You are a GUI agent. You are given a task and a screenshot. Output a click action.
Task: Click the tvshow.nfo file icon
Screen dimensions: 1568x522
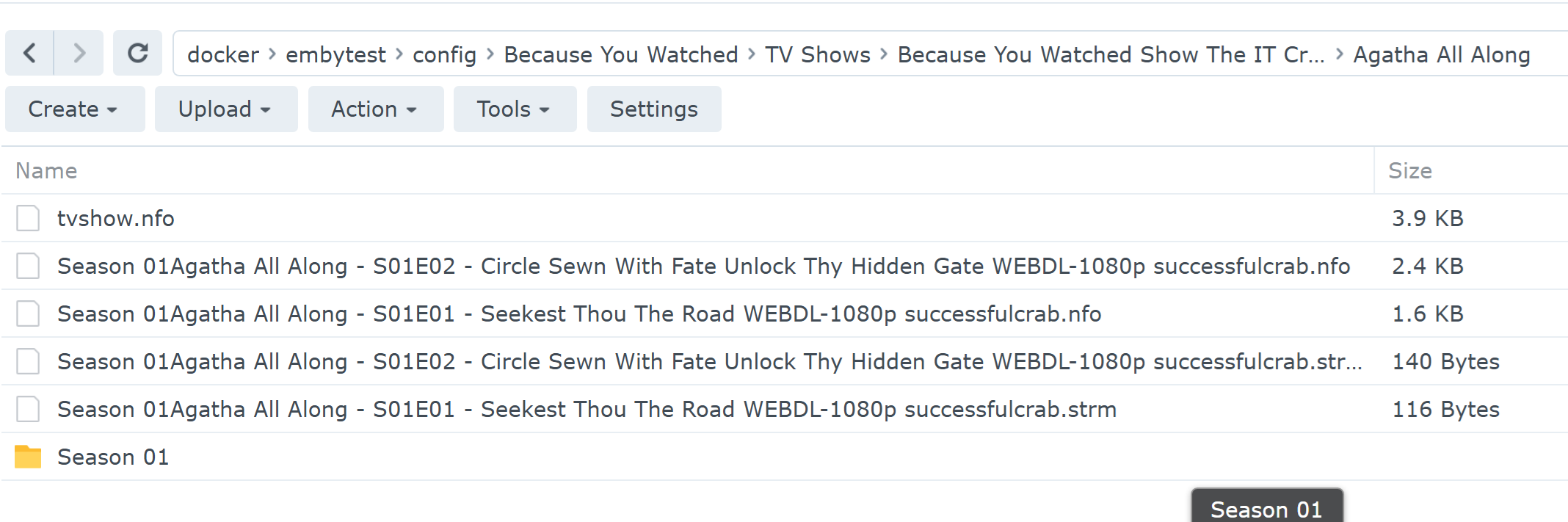pos(28,218)
